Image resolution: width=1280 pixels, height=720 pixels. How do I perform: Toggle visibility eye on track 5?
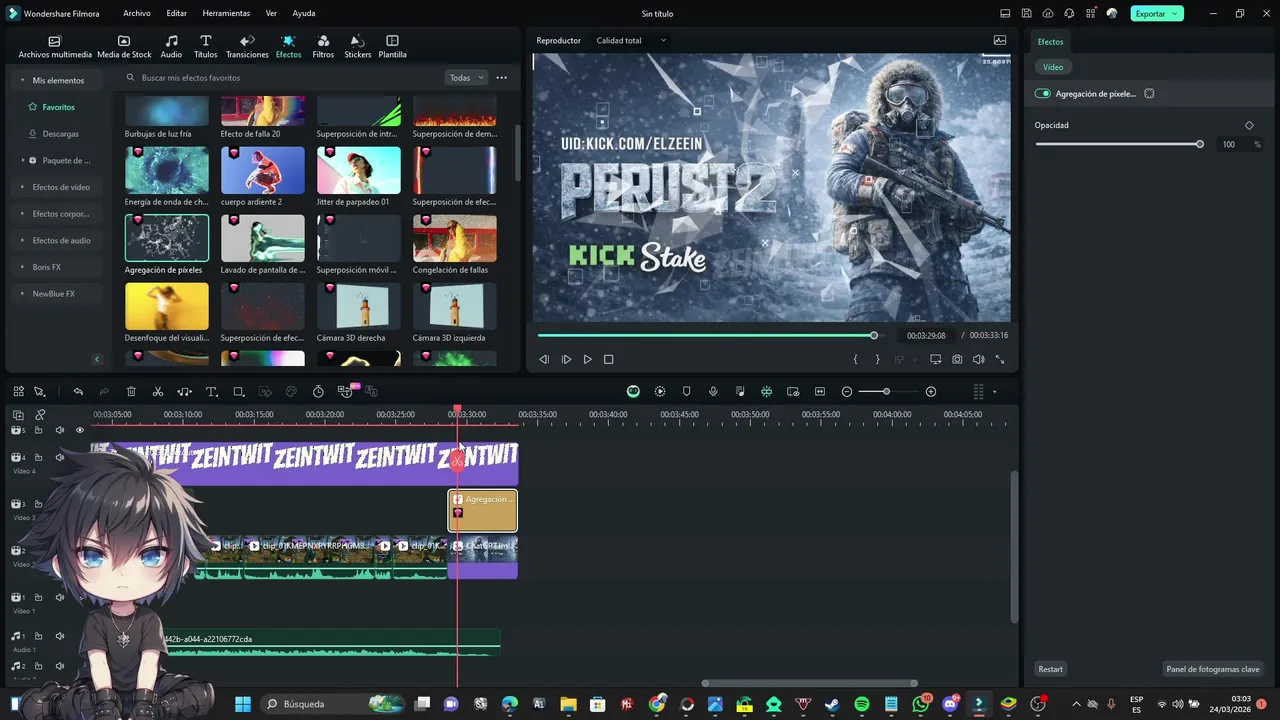80,430
